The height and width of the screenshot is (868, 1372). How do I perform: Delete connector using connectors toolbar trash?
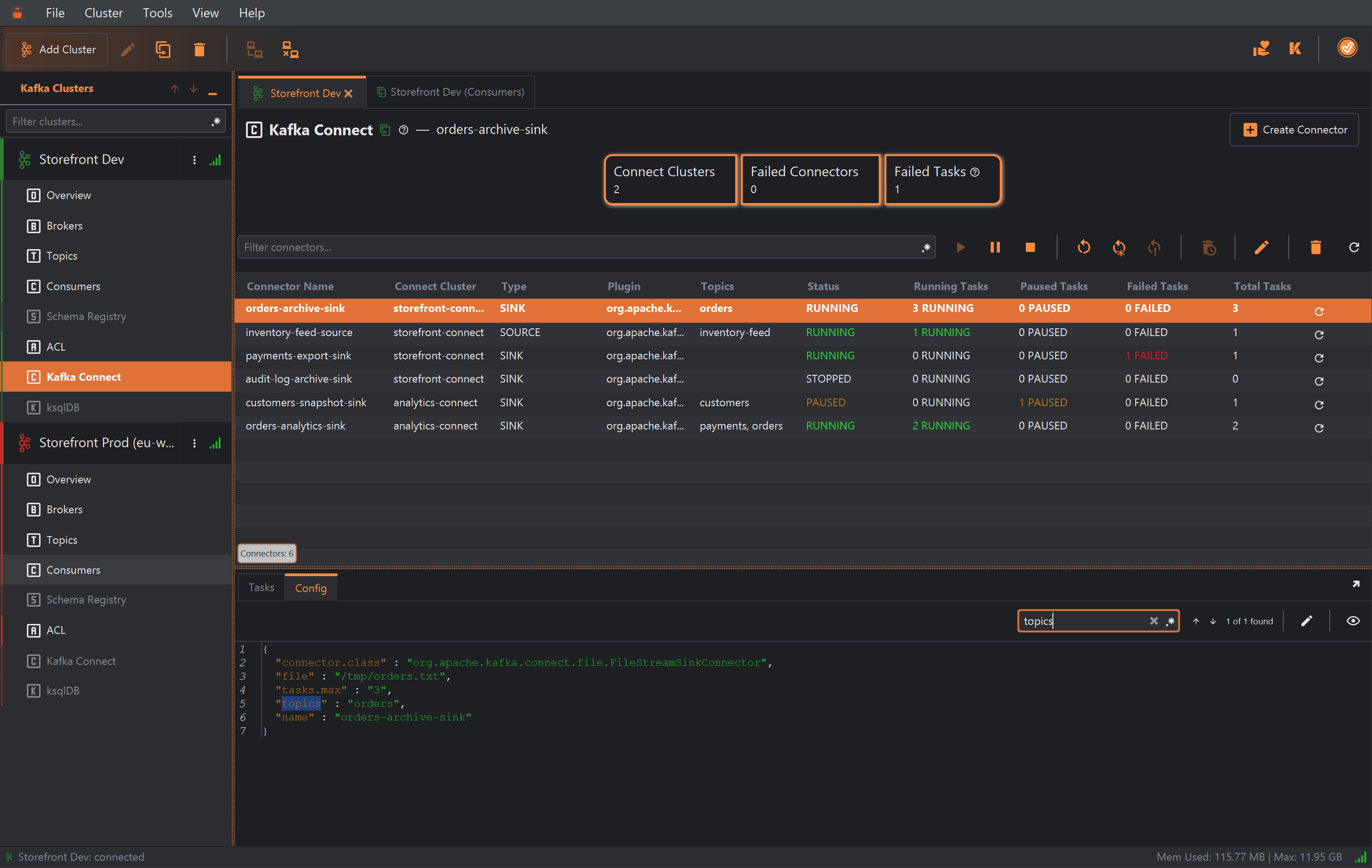pyautogui.click(x=1316, y=247)
